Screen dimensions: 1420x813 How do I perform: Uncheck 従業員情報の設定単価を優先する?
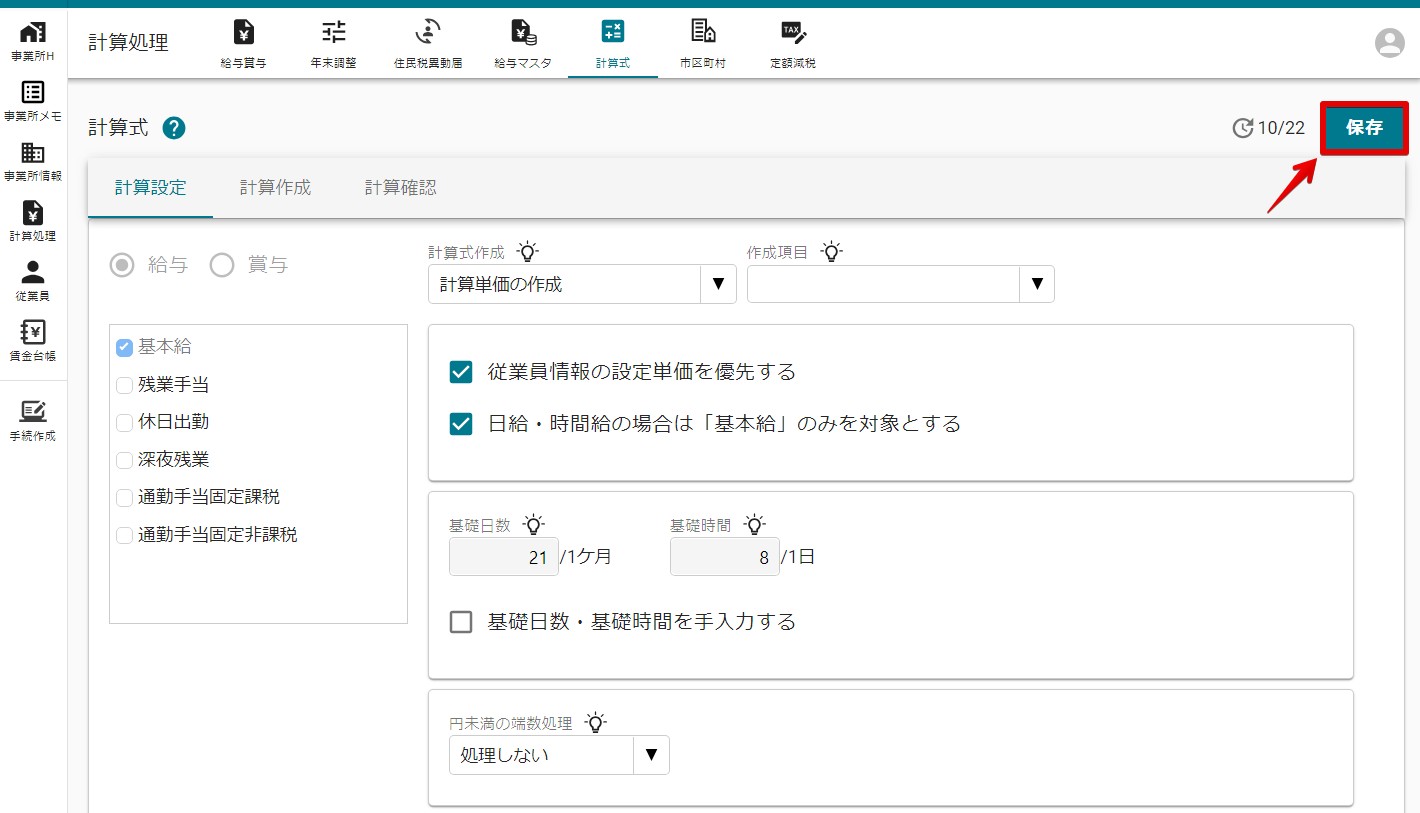click(x=461, y=372)
